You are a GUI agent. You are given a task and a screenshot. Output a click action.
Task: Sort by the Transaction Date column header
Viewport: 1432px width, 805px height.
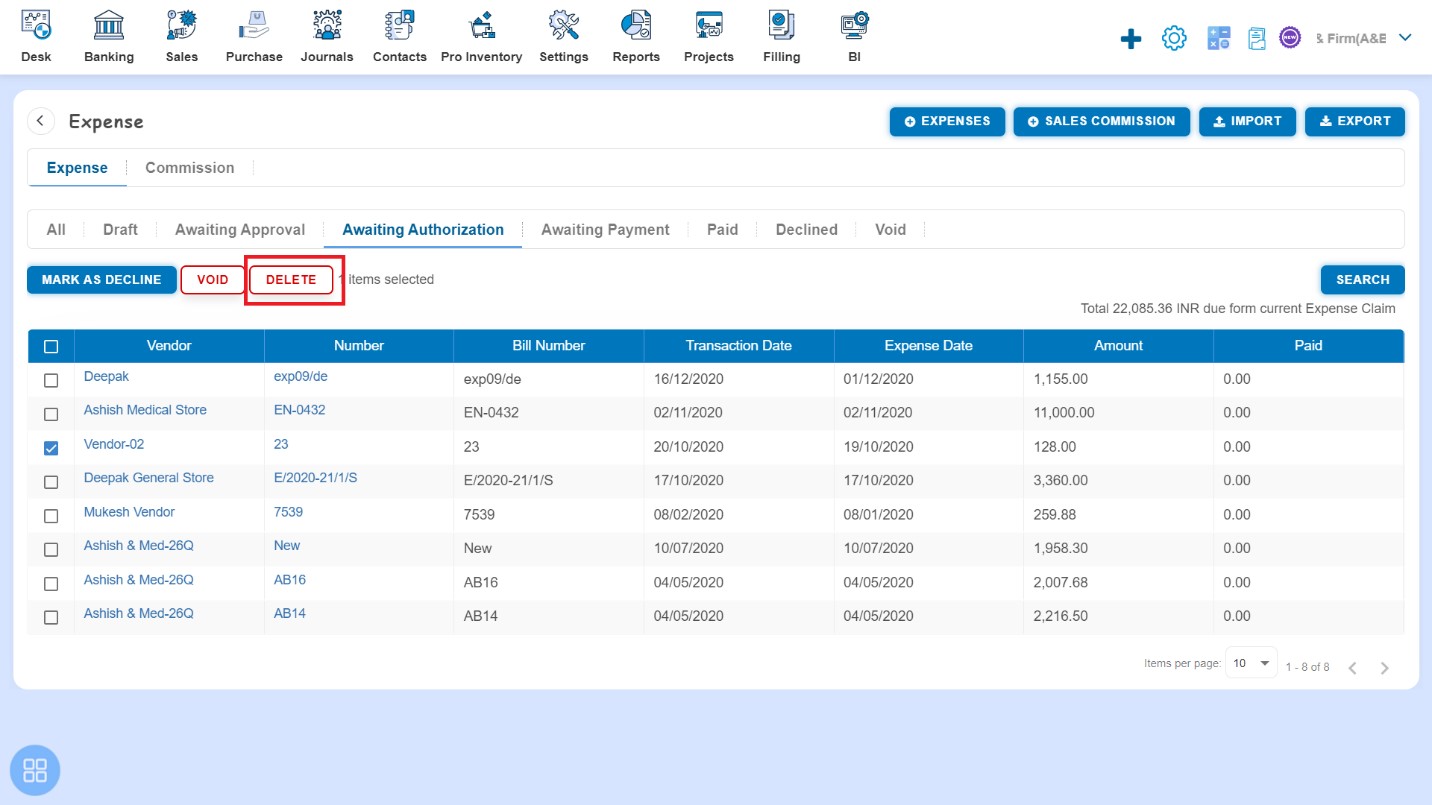coord(738,346)
